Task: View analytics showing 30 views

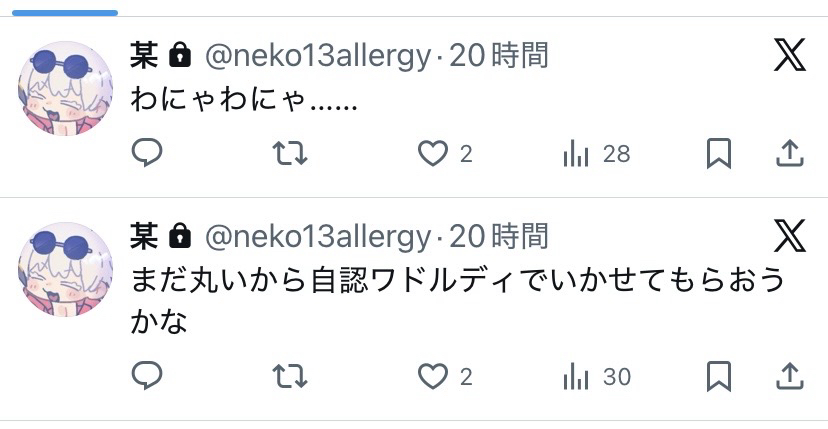Action: [596, 376]
